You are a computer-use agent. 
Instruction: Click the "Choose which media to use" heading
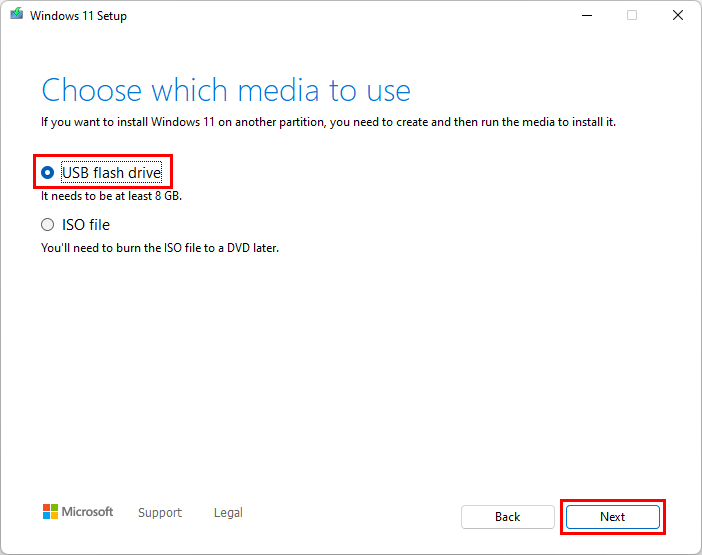click(226, 90)
